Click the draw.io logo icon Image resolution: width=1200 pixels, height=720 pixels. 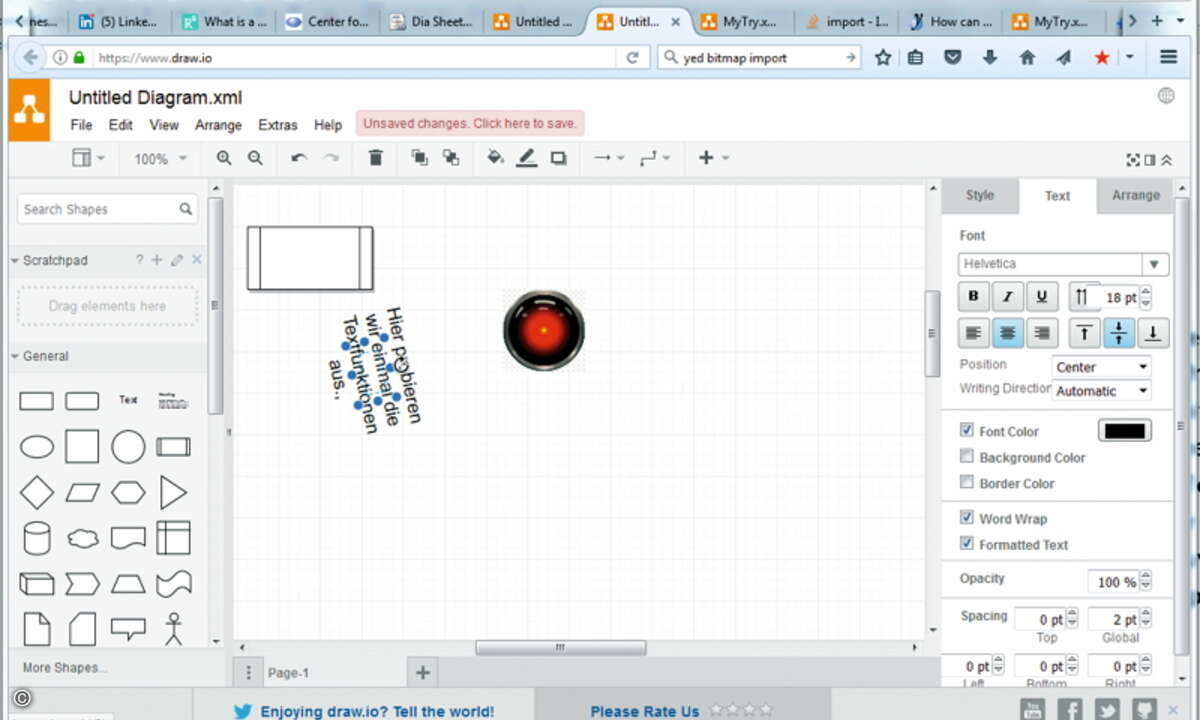[x=29, y=110]
